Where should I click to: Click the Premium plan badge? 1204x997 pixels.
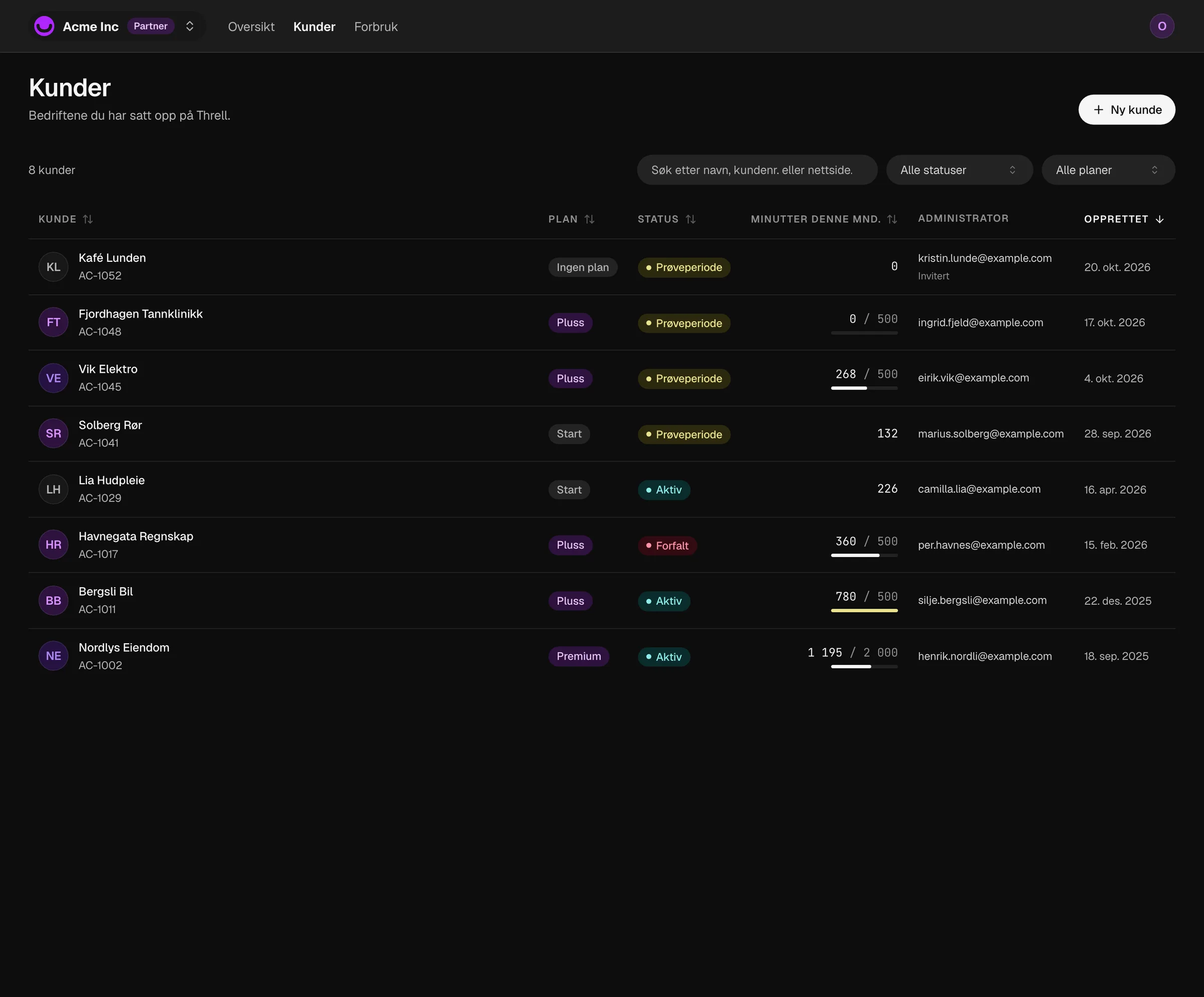[x=578, y=656]
